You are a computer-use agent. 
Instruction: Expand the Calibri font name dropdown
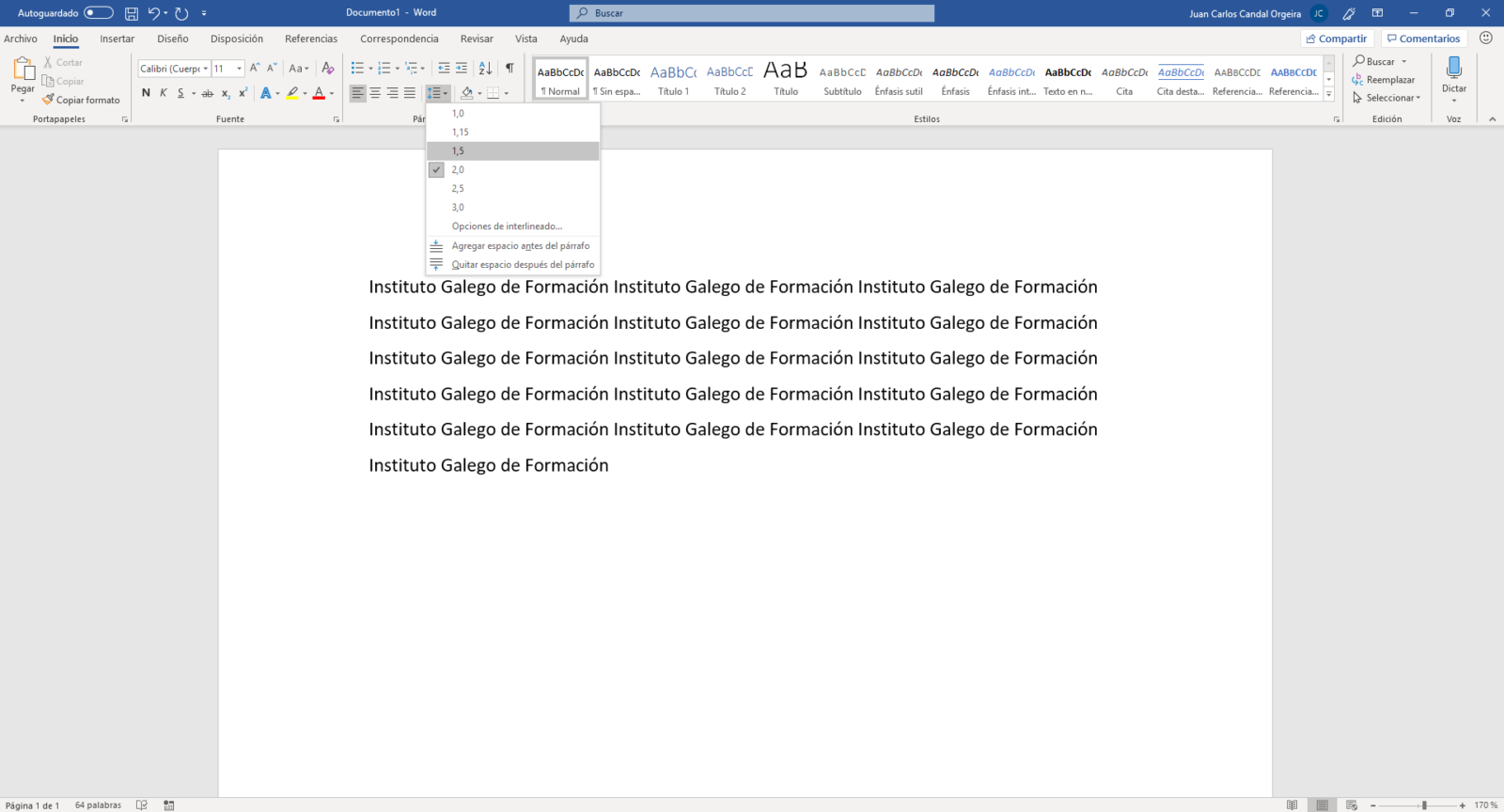tap(205, 69)
